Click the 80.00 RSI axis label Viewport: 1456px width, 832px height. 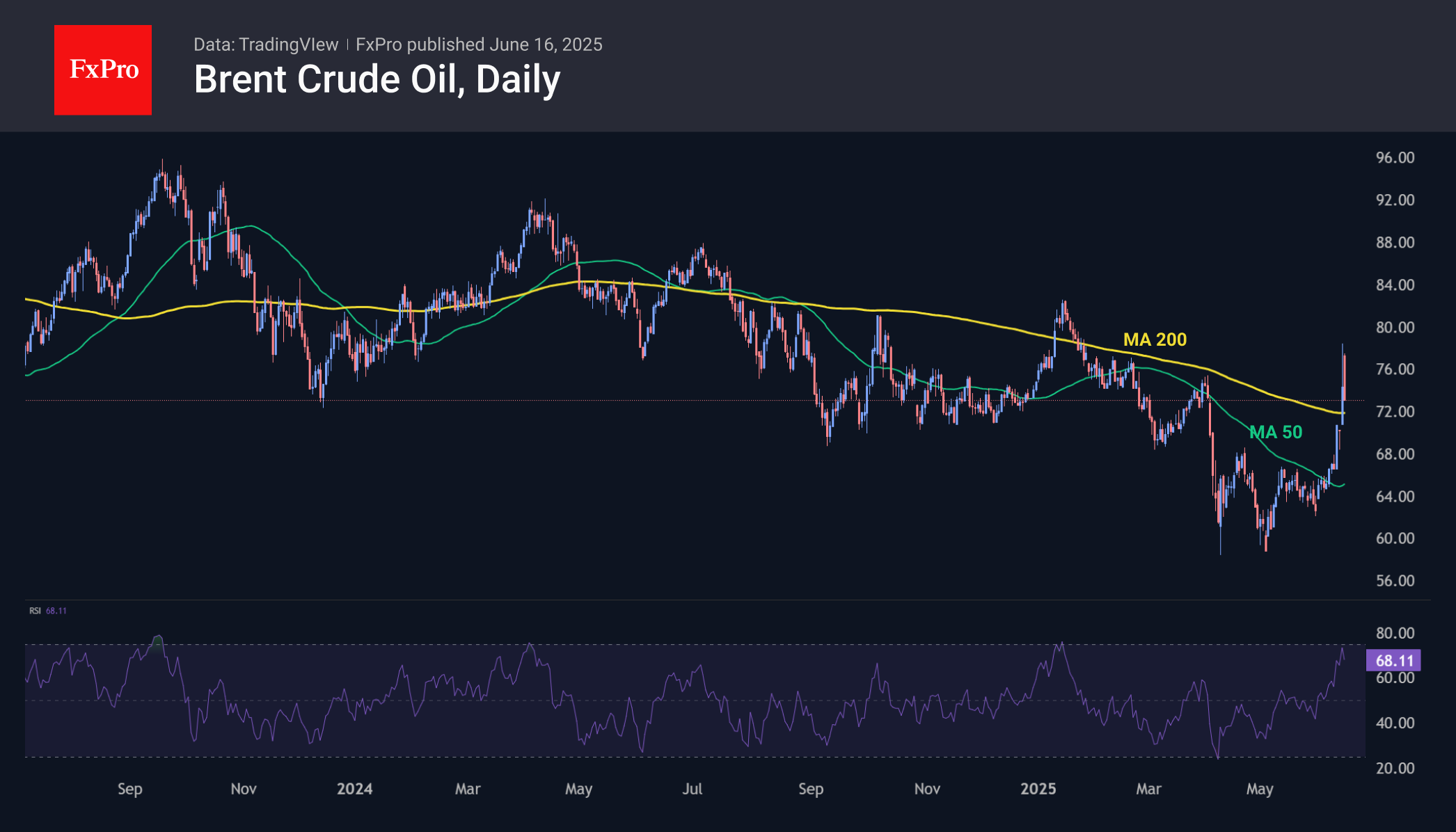1395,633
